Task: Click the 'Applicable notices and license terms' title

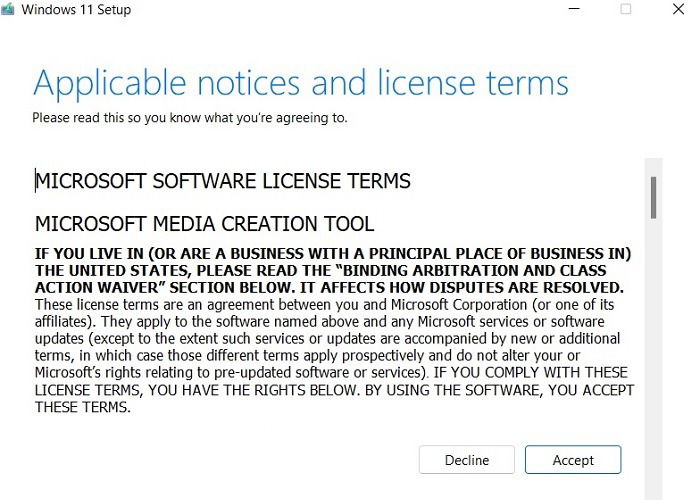Action: pyautogui.click(x=301, y=83)
